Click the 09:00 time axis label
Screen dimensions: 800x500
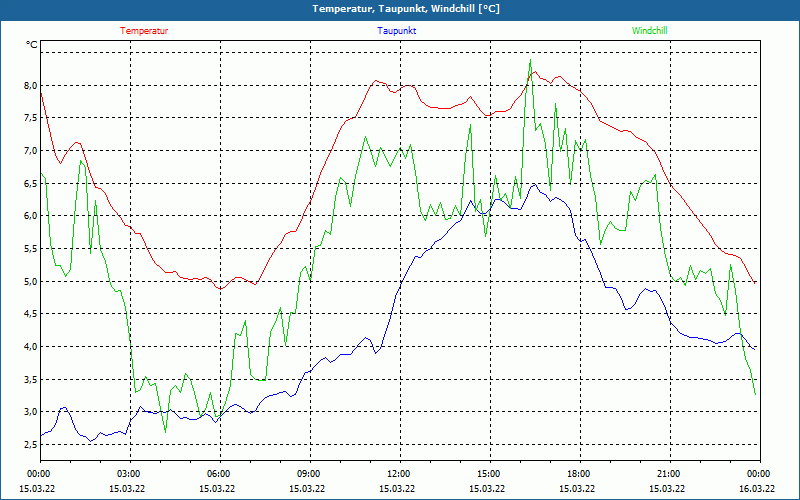pyautogui.click(x=310, y=474)
